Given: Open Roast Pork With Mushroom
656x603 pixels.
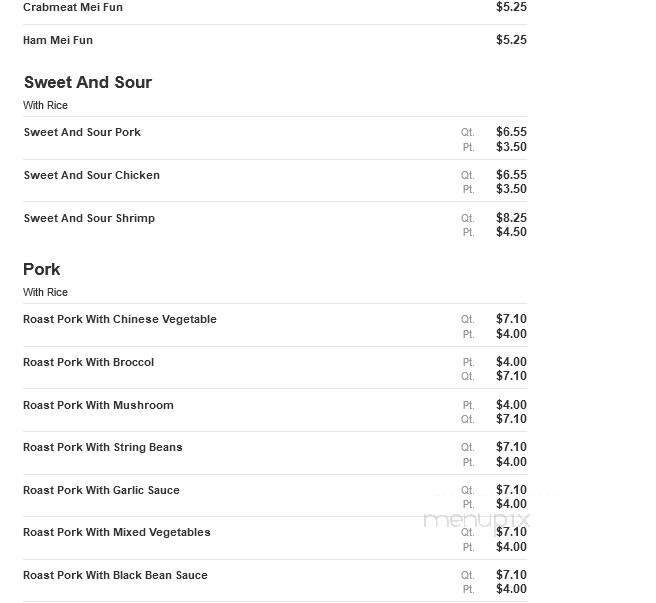Looking at the screenshot, I should pos(98,405).
